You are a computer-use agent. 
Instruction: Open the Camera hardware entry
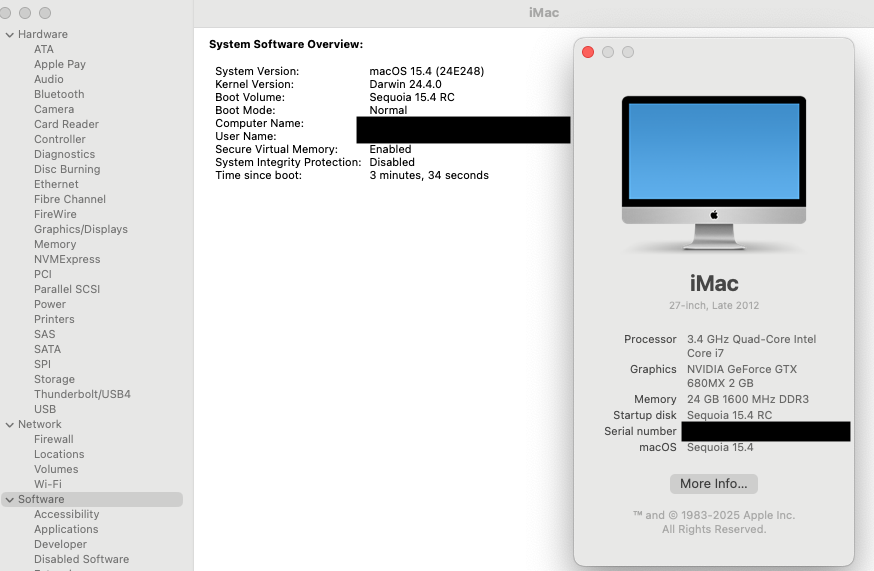pyautogui.click(x=54, y=109)
